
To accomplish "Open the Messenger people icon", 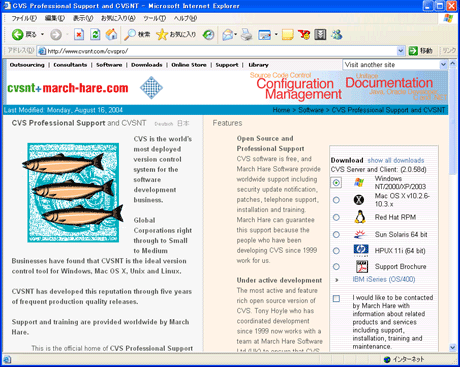I will point(337,34).
